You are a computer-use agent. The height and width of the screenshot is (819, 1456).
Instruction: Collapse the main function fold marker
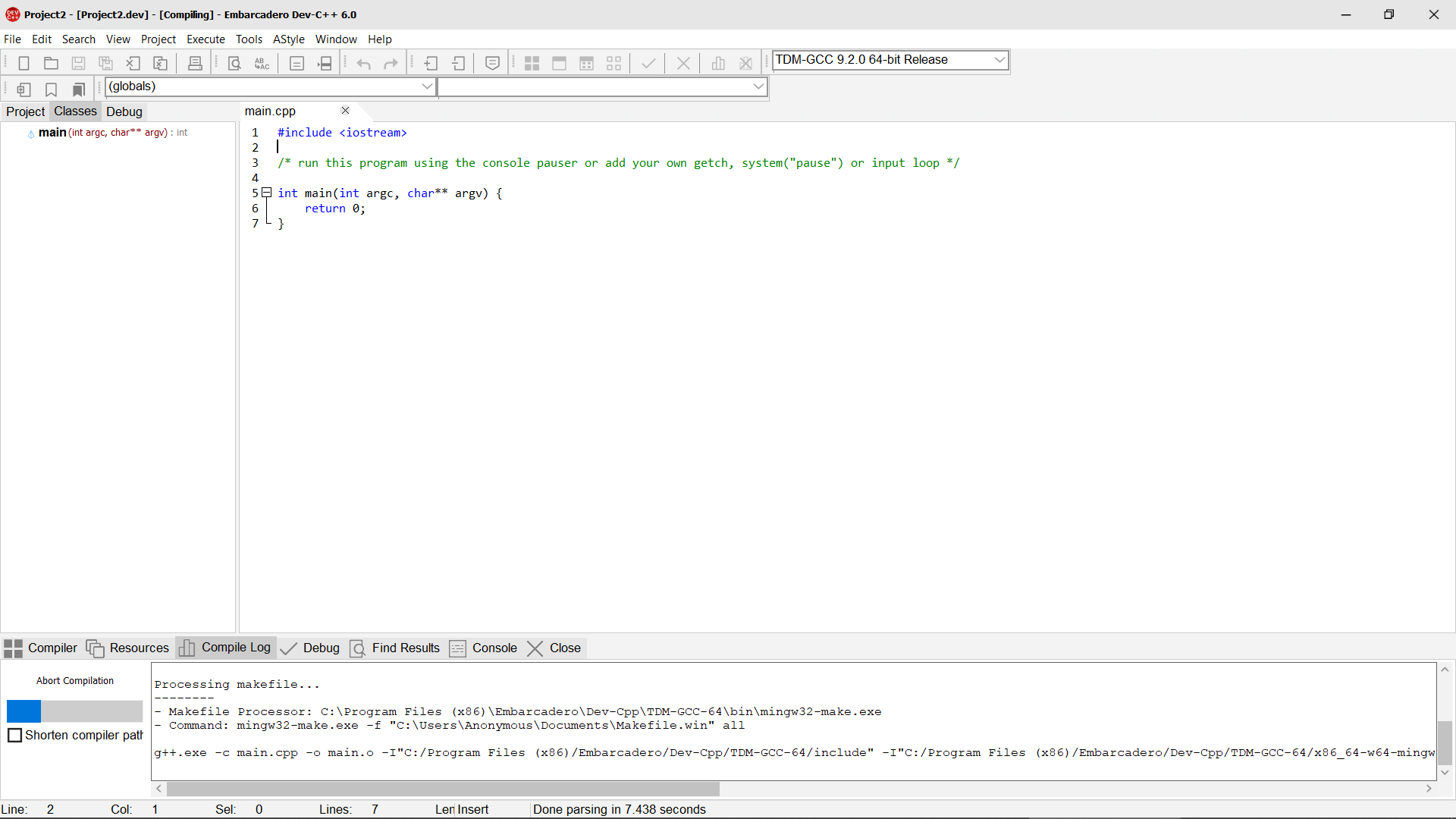coord(267,193)
